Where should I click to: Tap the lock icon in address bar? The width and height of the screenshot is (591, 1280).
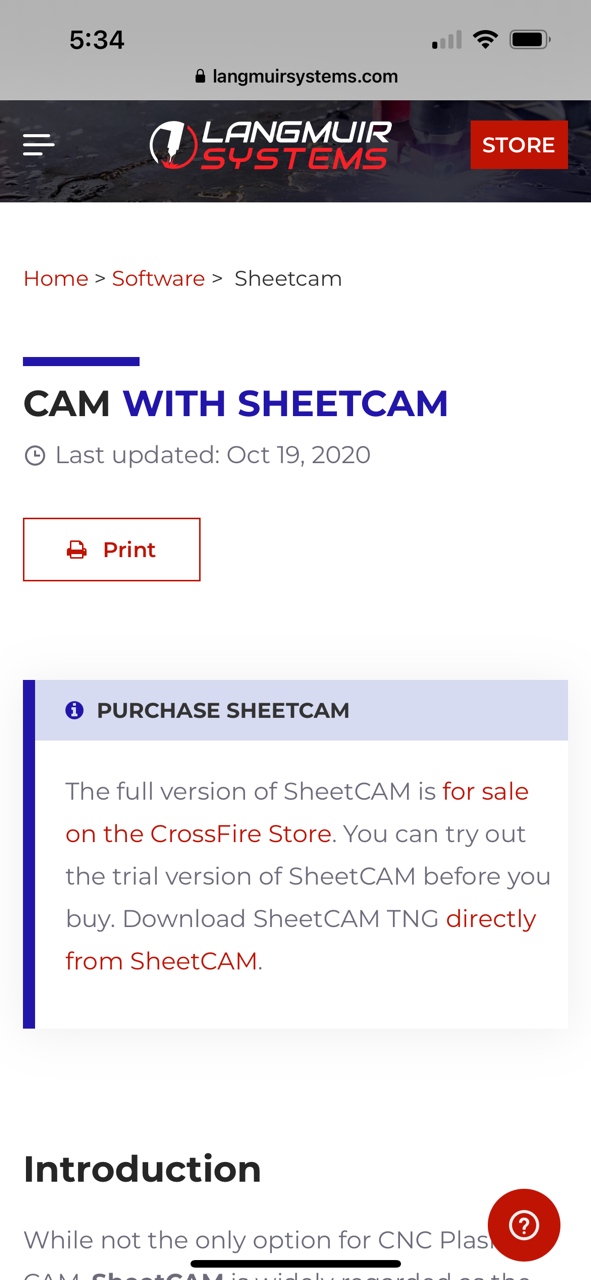tap(200, 76)
